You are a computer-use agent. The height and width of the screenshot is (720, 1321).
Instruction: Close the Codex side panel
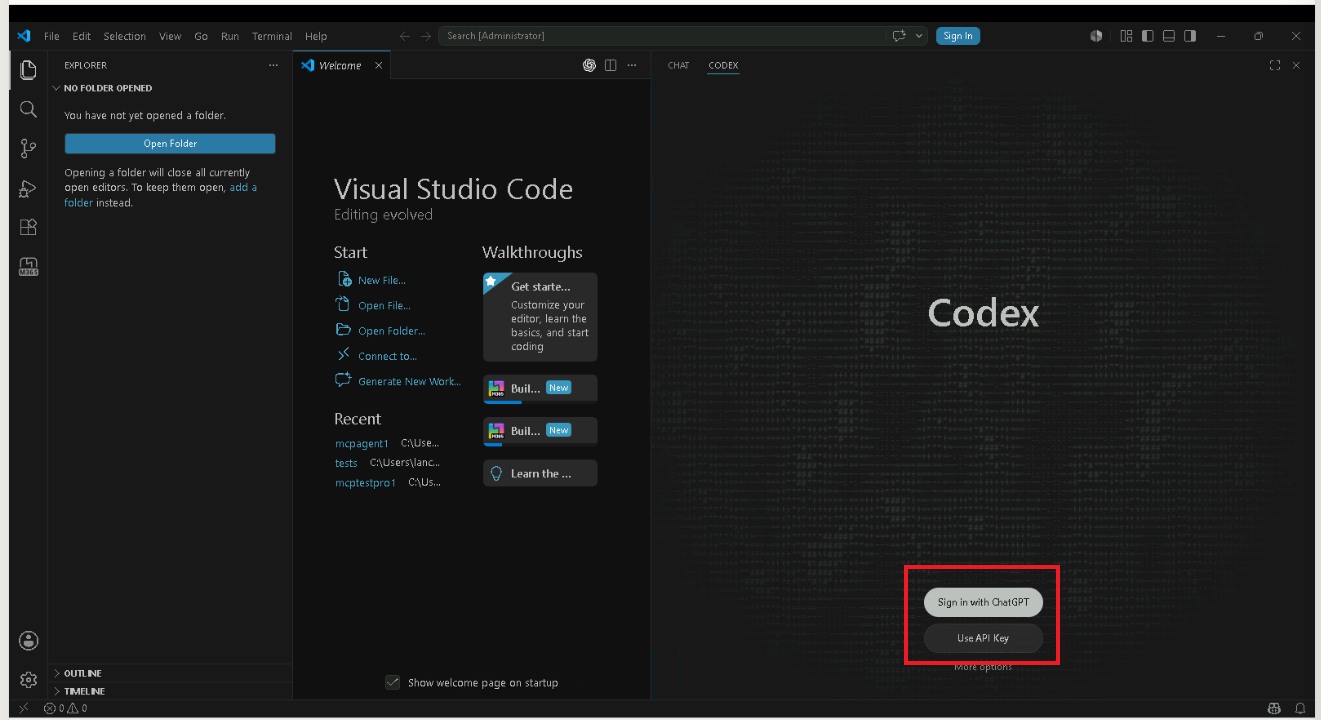[x=1296, y=65]
